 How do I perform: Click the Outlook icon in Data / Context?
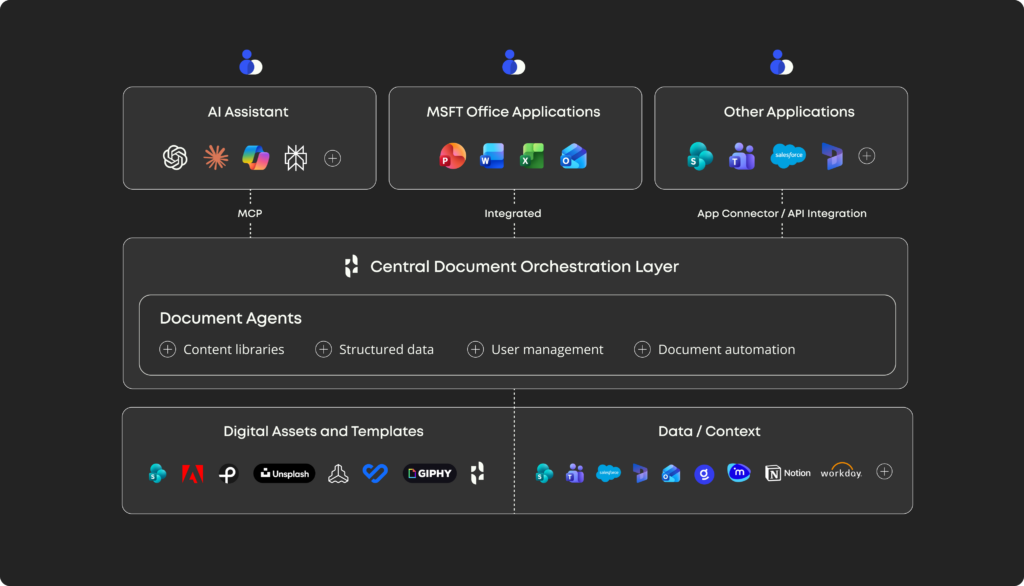tap(671, 473)
